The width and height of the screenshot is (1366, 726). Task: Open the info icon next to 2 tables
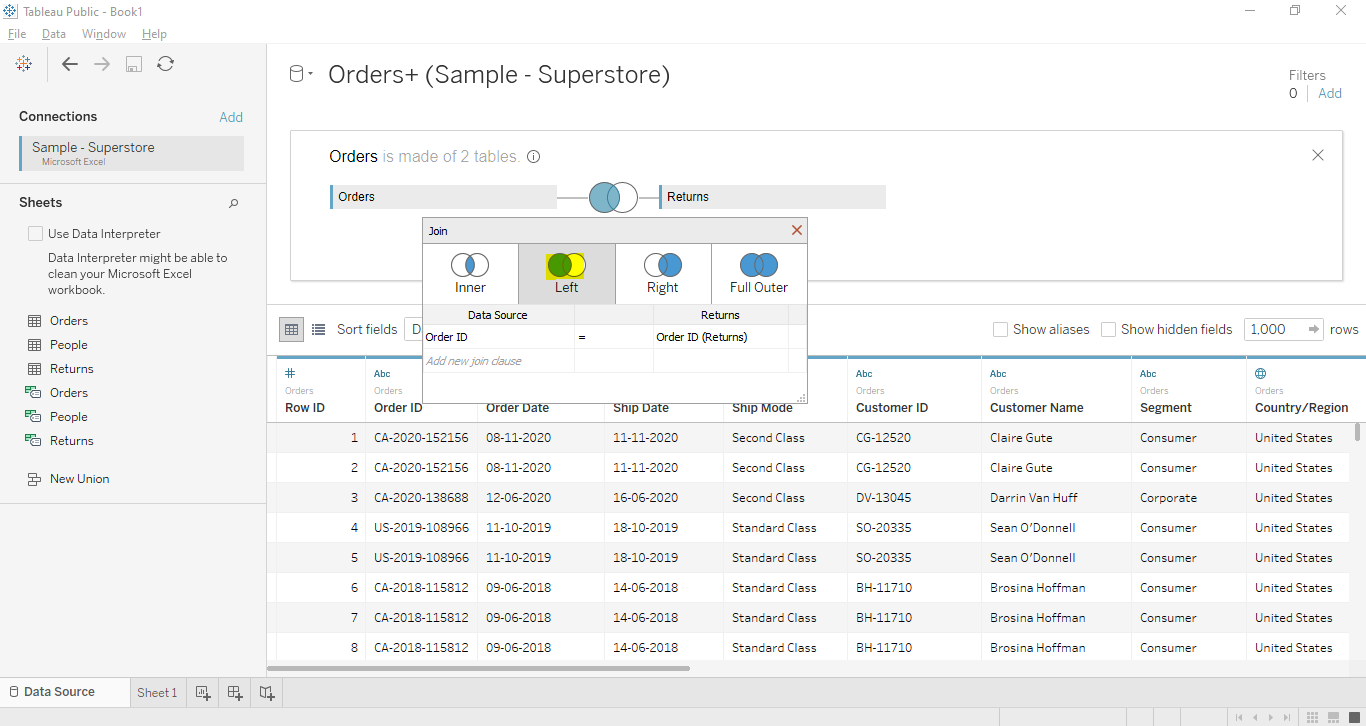[534, 157]
